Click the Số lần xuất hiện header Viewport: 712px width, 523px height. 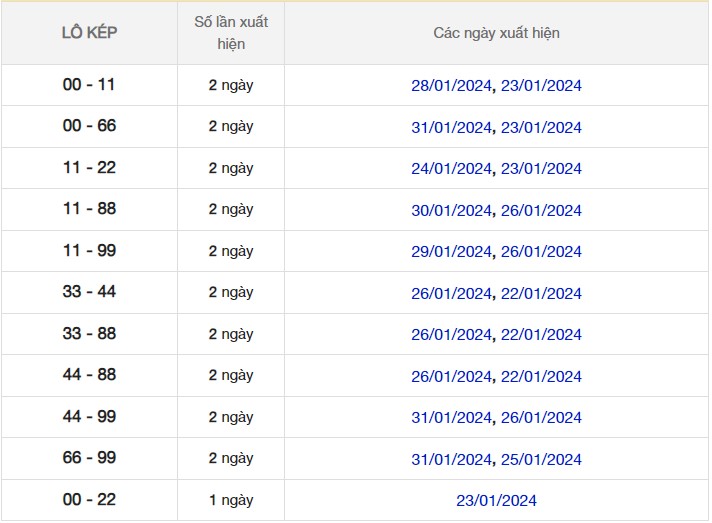(230, 33)
